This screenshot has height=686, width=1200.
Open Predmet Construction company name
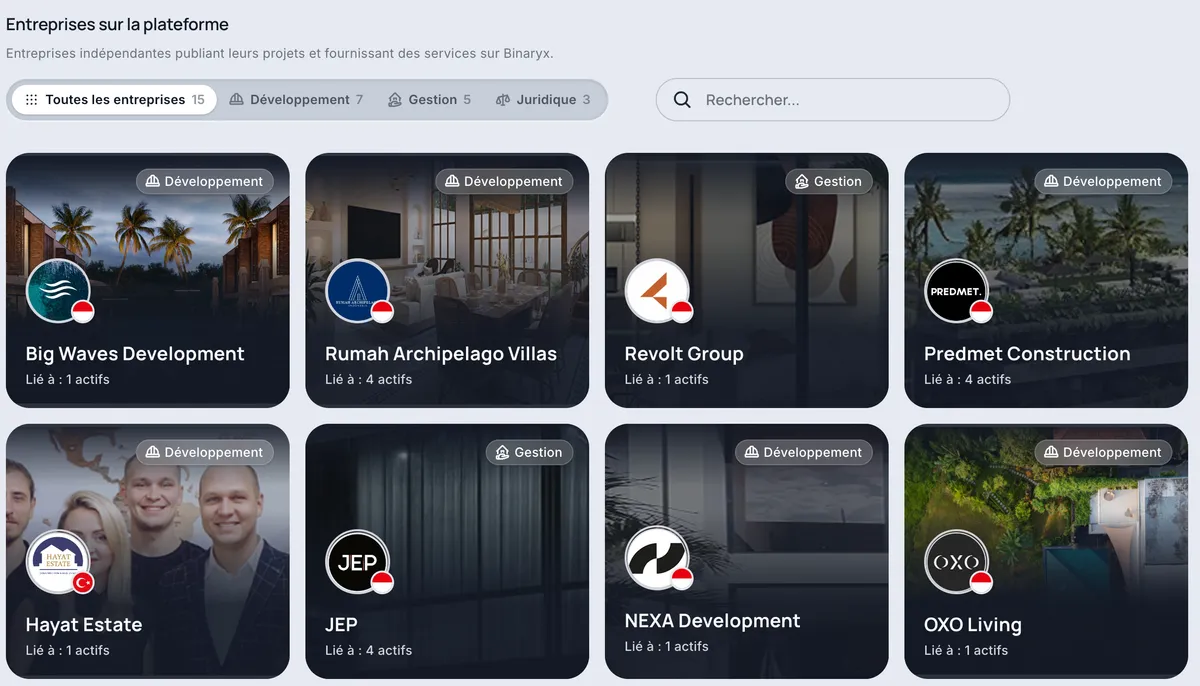coord(1027,354)
